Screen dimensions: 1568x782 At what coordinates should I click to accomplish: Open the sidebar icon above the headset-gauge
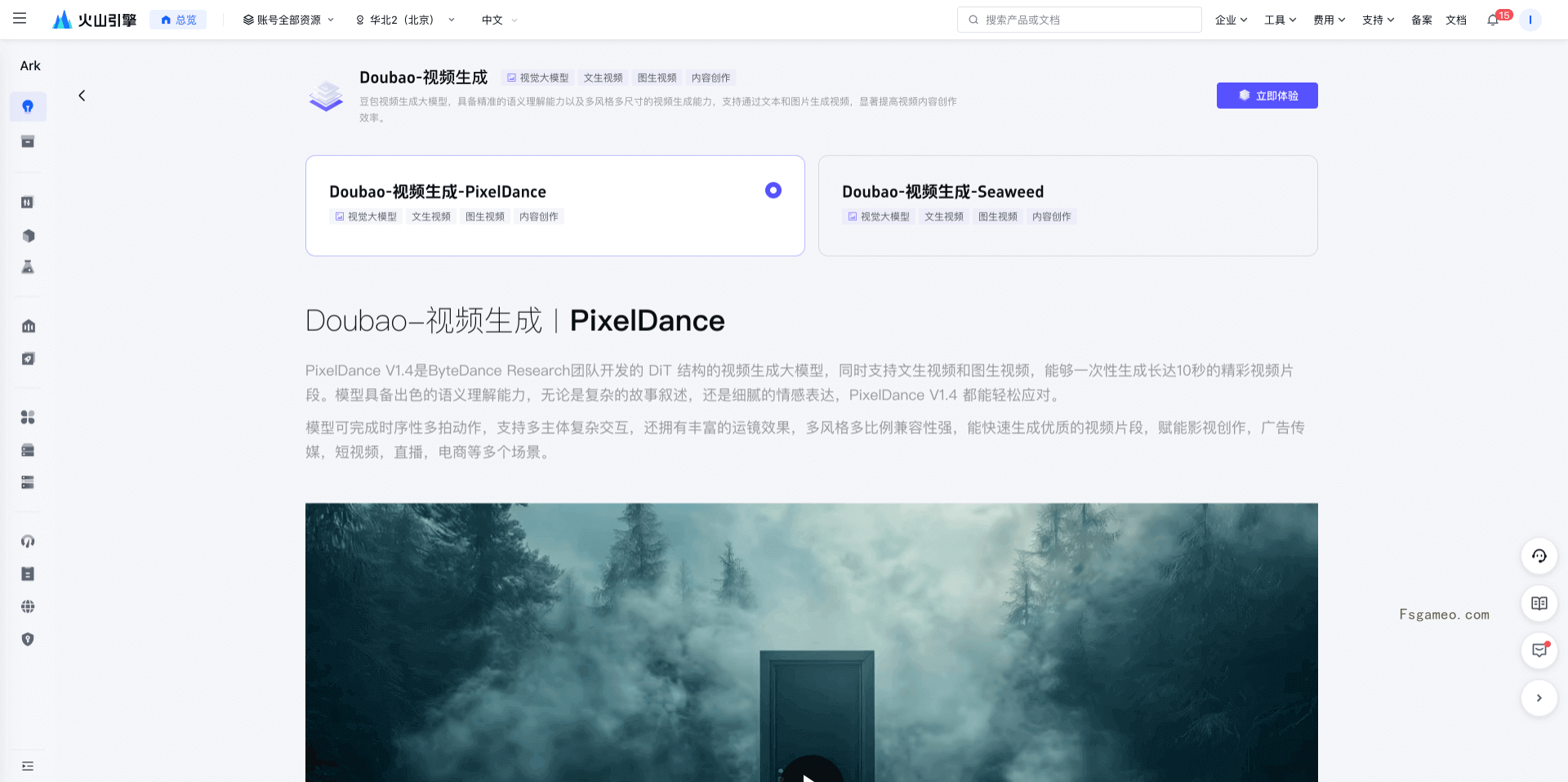28,482
